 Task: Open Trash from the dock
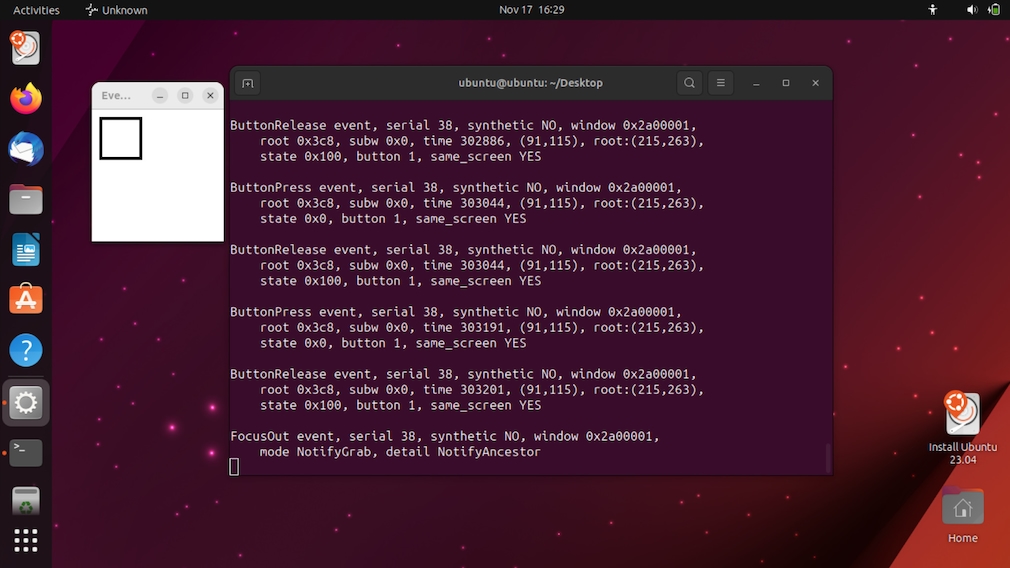point(26,502)
